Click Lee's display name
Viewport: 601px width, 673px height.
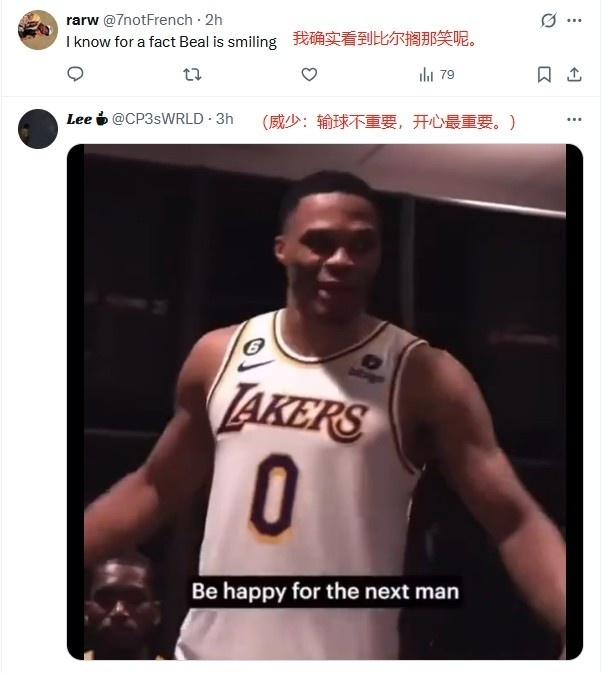coord(79,119)
